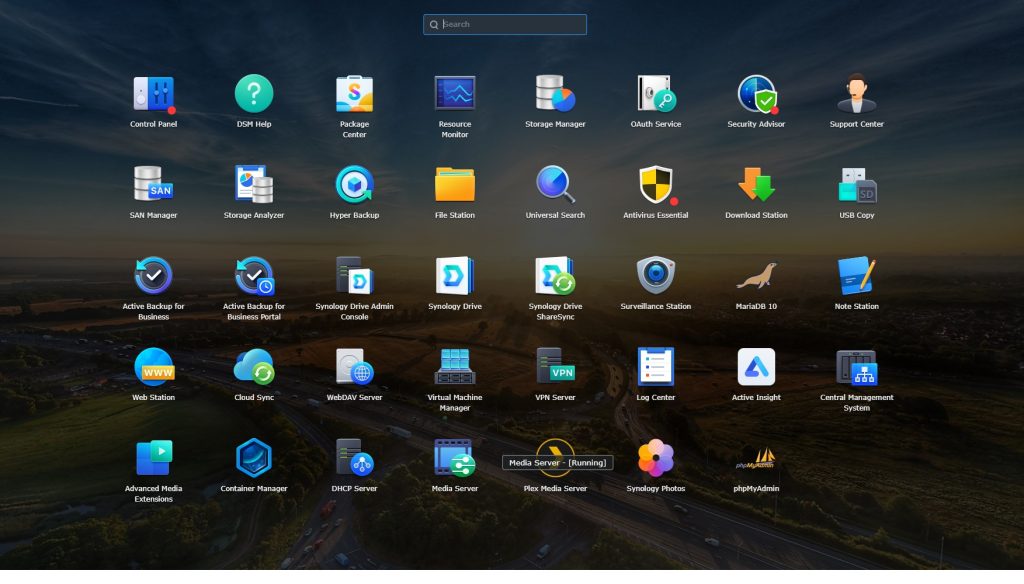The width and height of the screenshot is (1024, 584).
Task: Open Cloud Sync
Action: tap(254, 366)
